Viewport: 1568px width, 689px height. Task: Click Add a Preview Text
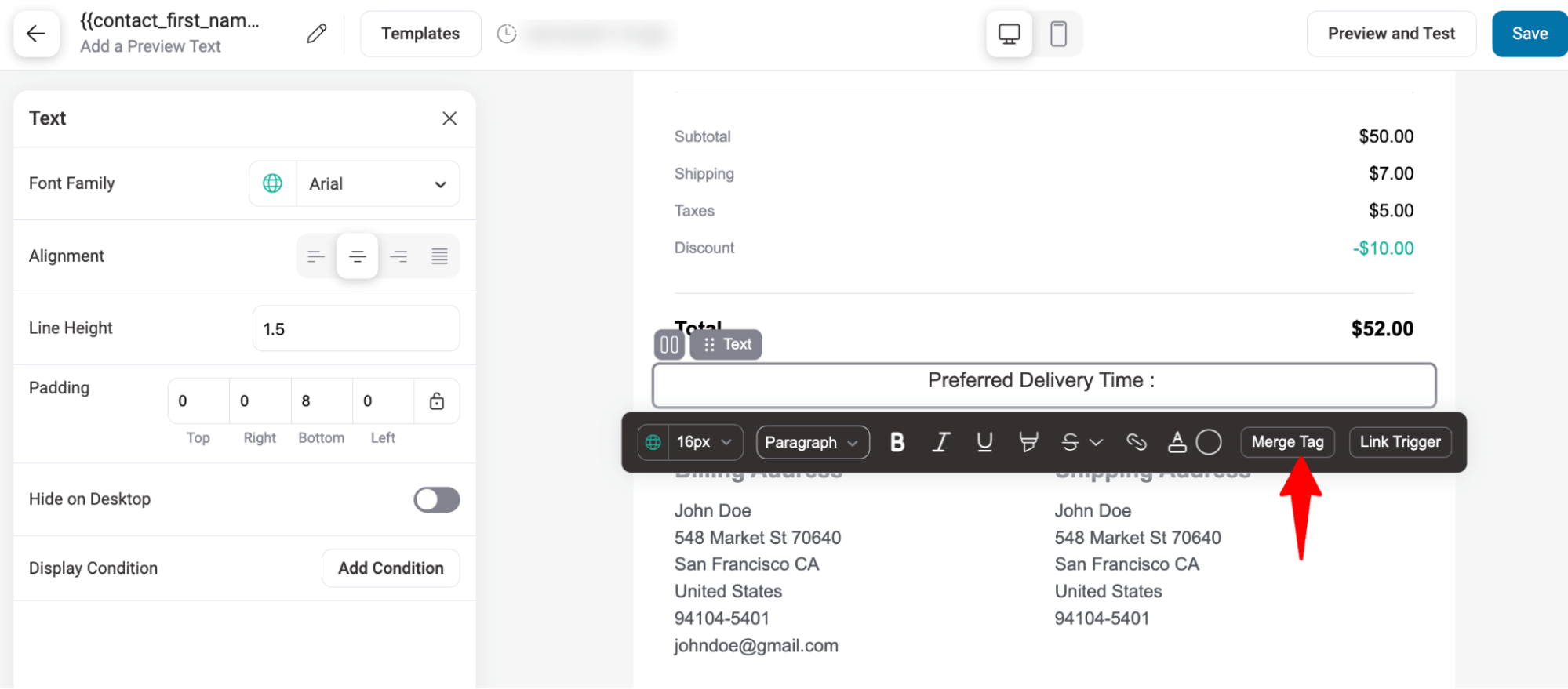click(x=151, y=47)
